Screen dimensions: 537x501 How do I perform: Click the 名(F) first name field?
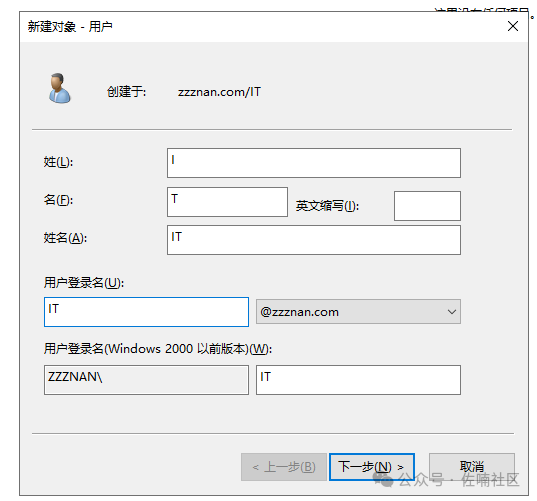click(x=227, y=202)
